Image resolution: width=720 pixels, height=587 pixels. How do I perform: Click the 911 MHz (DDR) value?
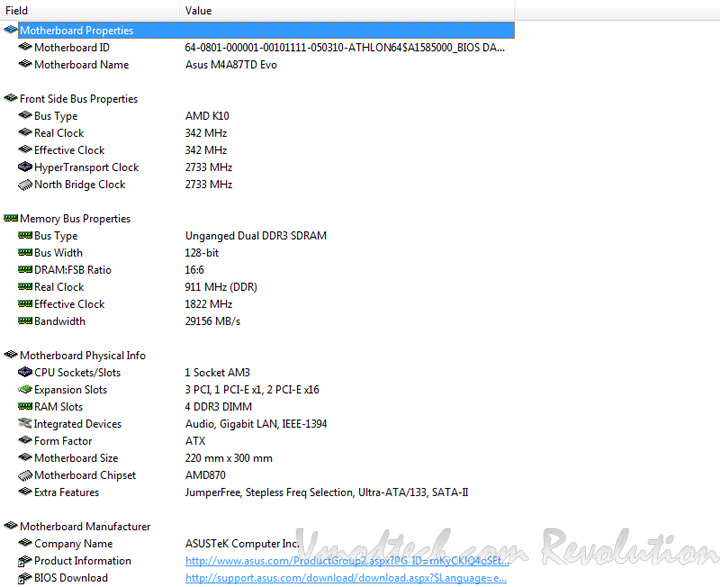221,287
